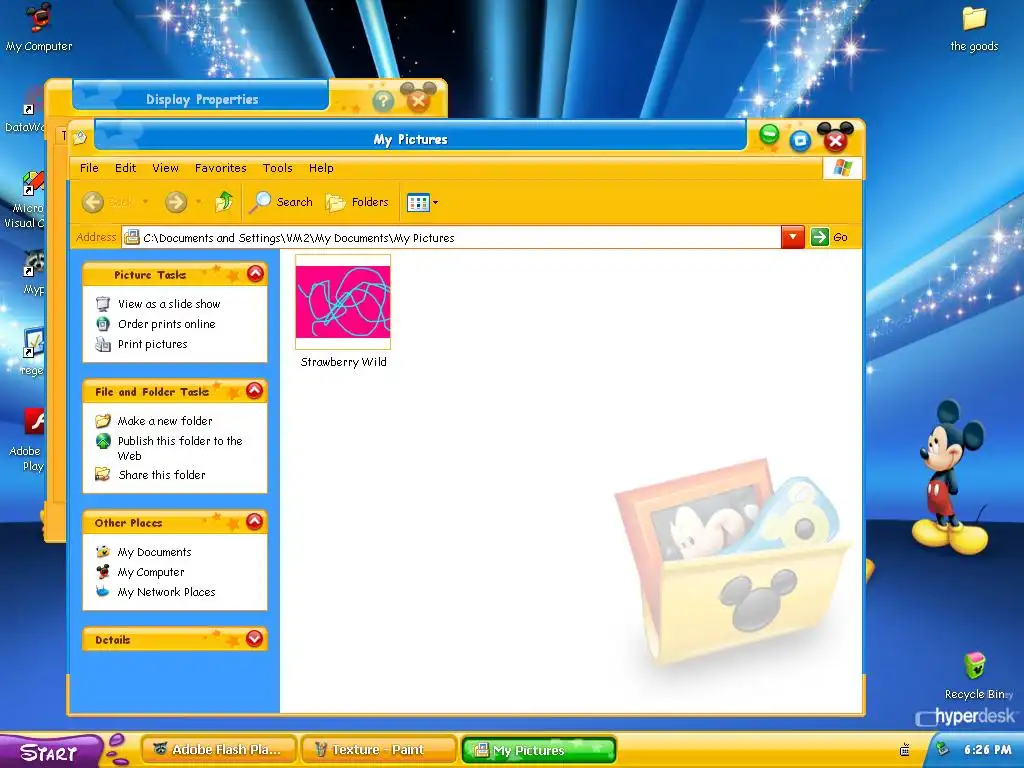Expand the Details panel
Screen dimensions: 1024x768
[x=255, y=639]
